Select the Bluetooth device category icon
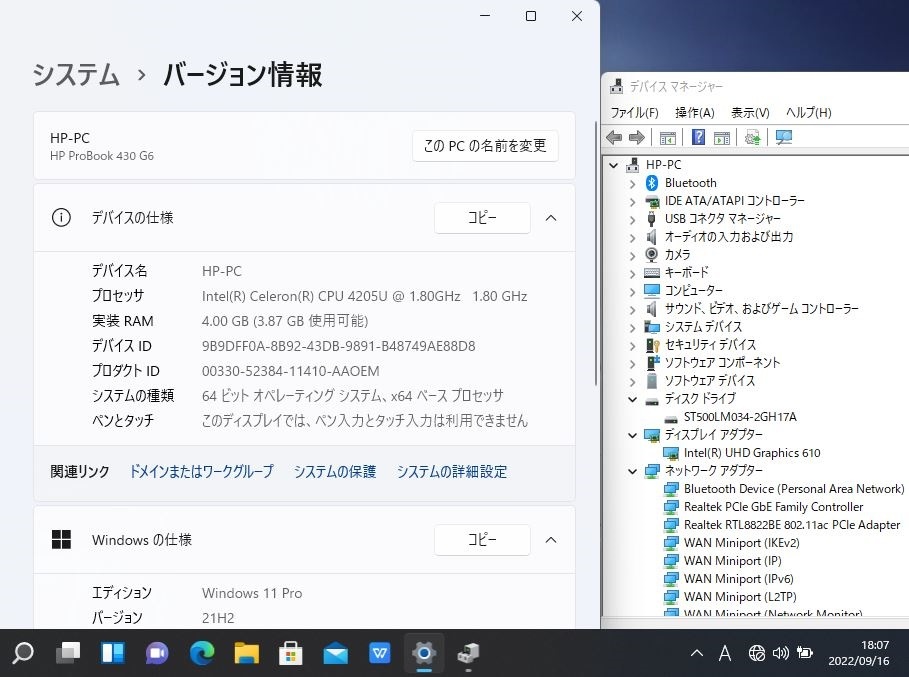The width and height of the screenshot is (909, 677). coord(652,183)
